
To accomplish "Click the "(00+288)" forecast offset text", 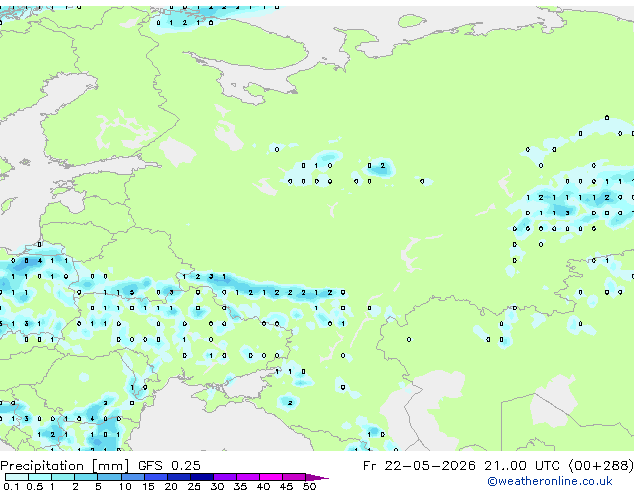I will (600, 466).
